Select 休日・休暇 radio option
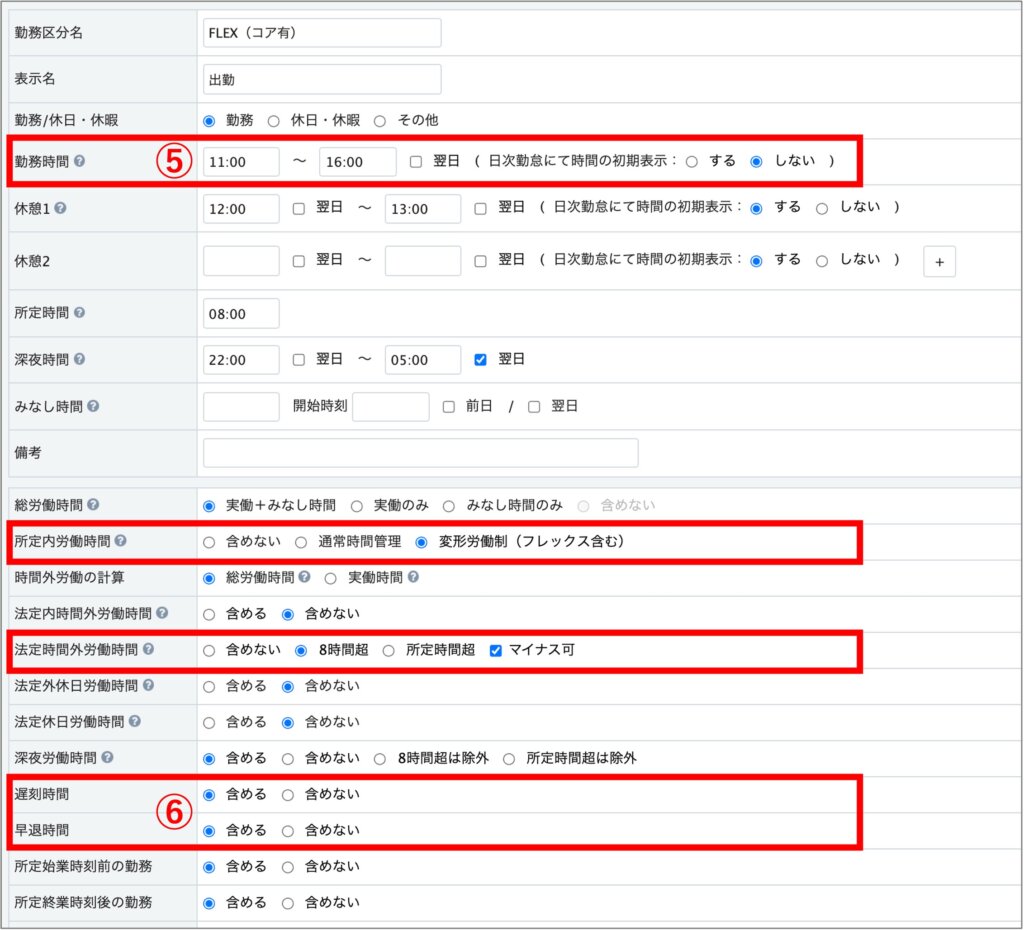 point(273,120)
